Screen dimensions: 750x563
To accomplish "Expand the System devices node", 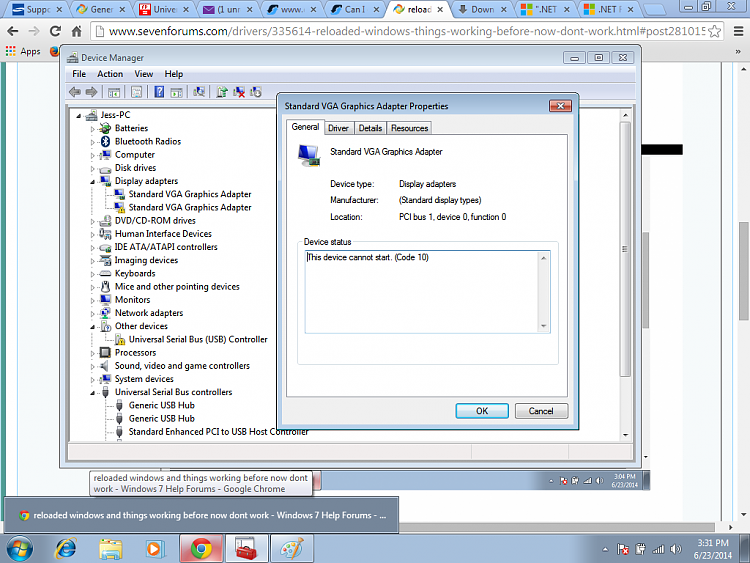I will [93, 380].
